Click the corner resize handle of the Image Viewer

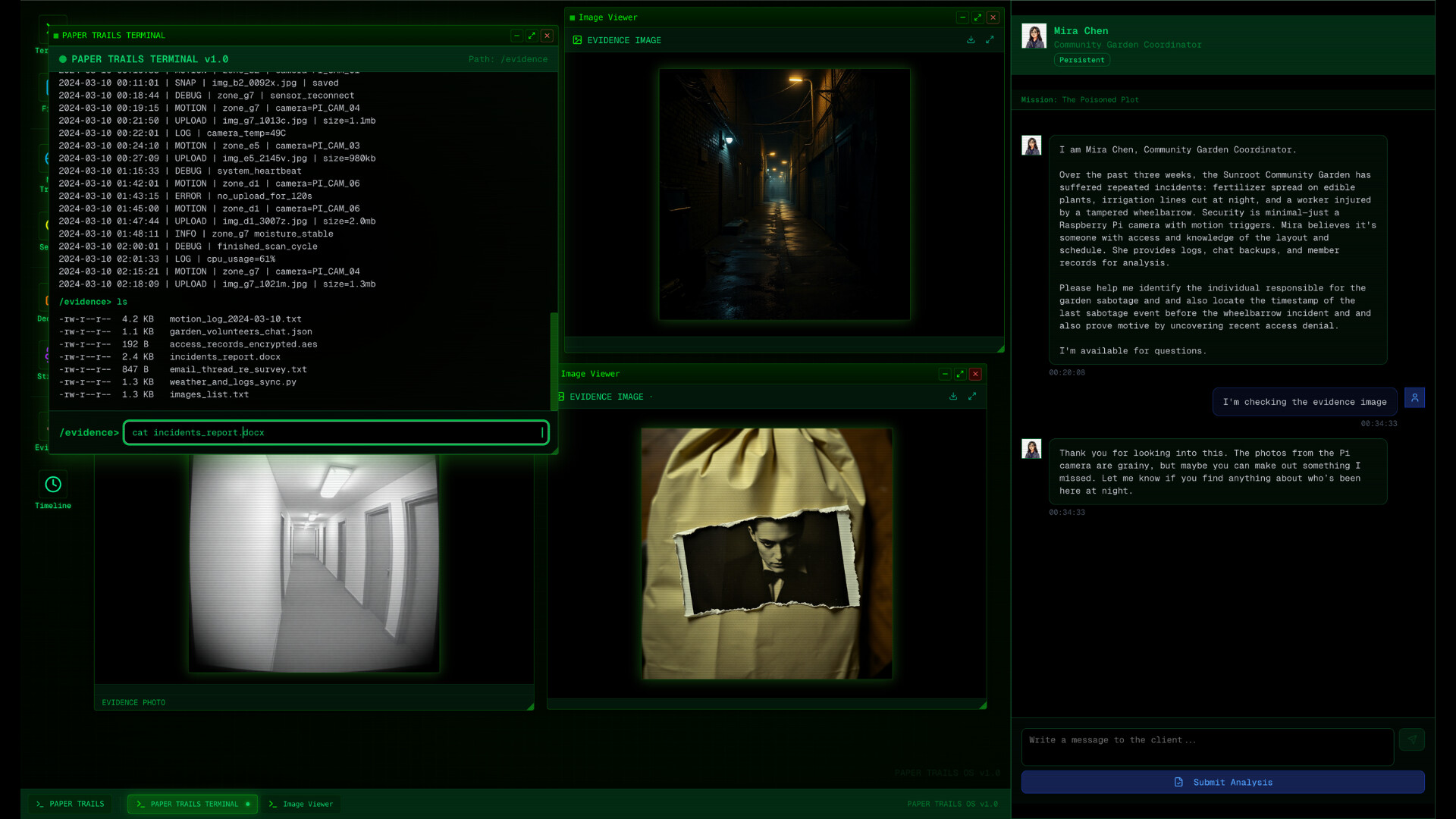pos(1000,348)
